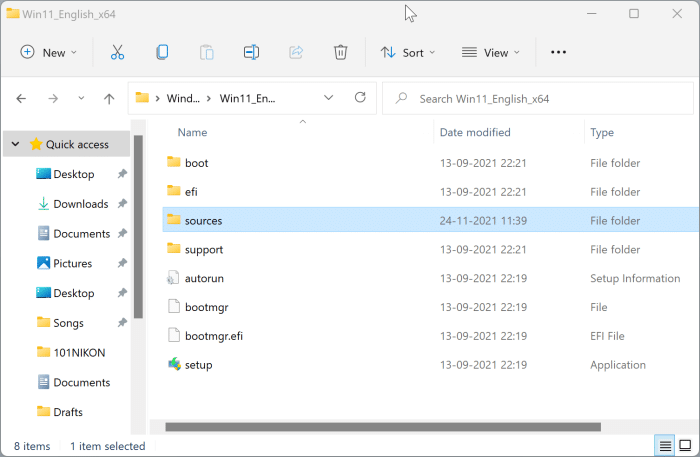Screen dimensions: 700x457
Task: Click the Application type cell
Action: tap(618, 365)
